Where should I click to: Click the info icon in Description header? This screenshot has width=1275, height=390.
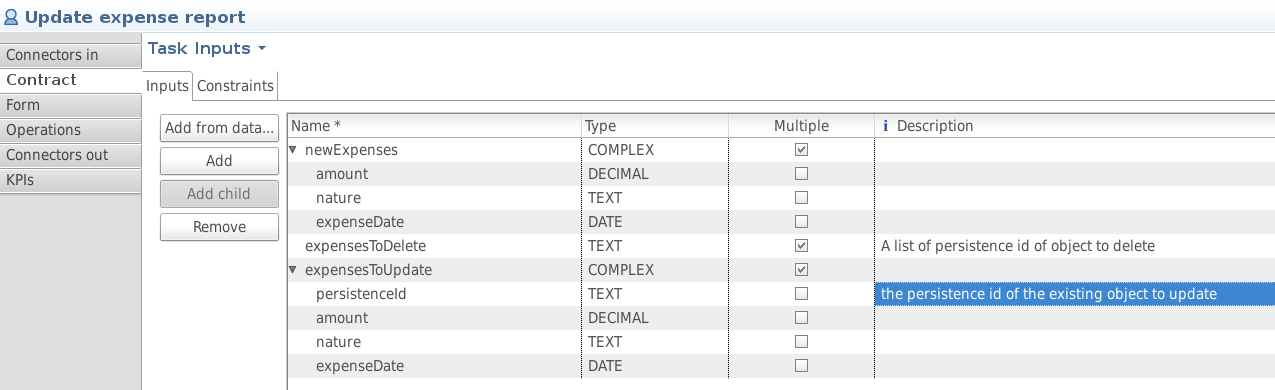point(885,126)
